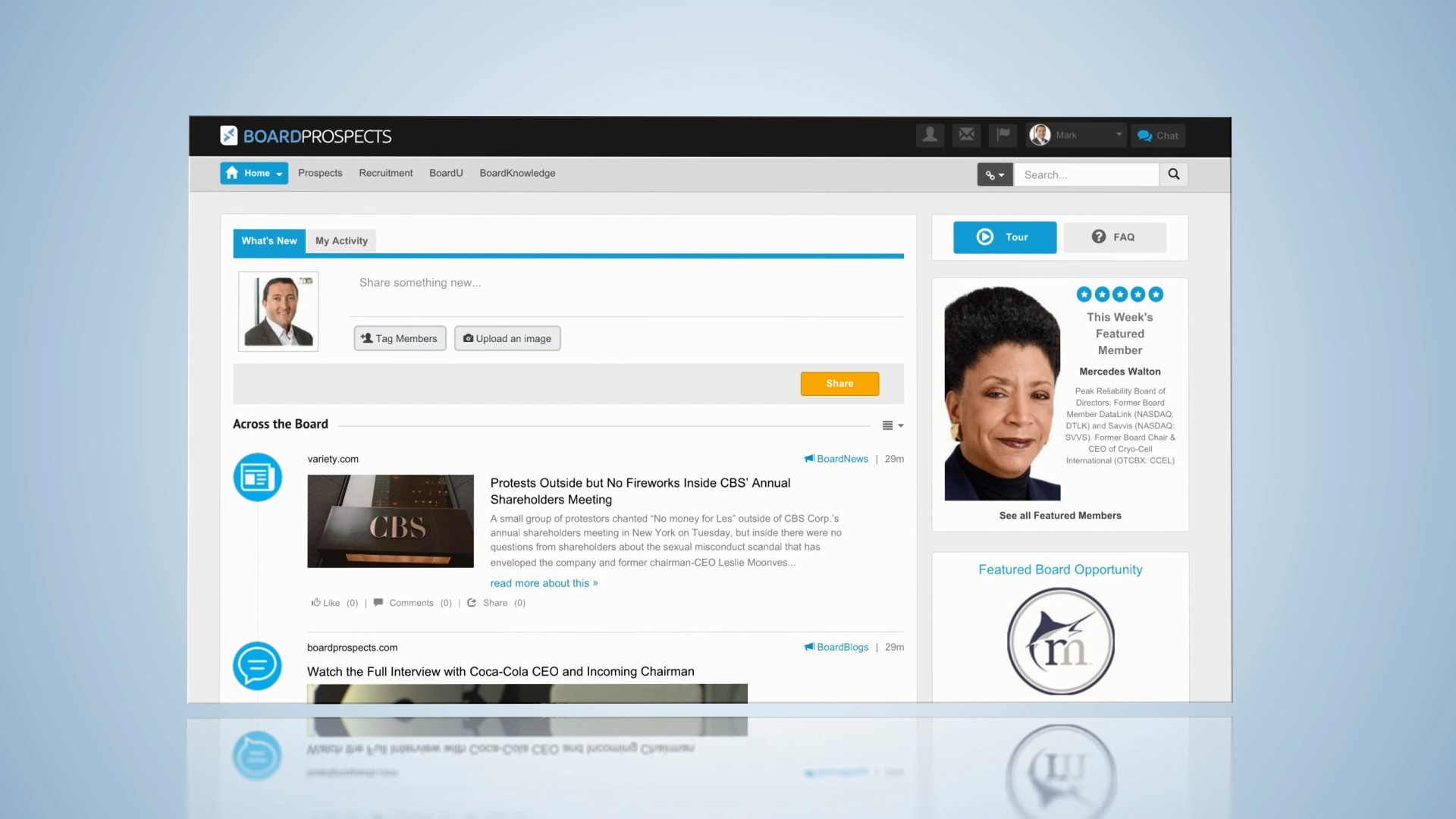Viewport: 1456px width, 819px height.
Task: Open the BoardKnowledge menu item
Action: click(517, 173)
